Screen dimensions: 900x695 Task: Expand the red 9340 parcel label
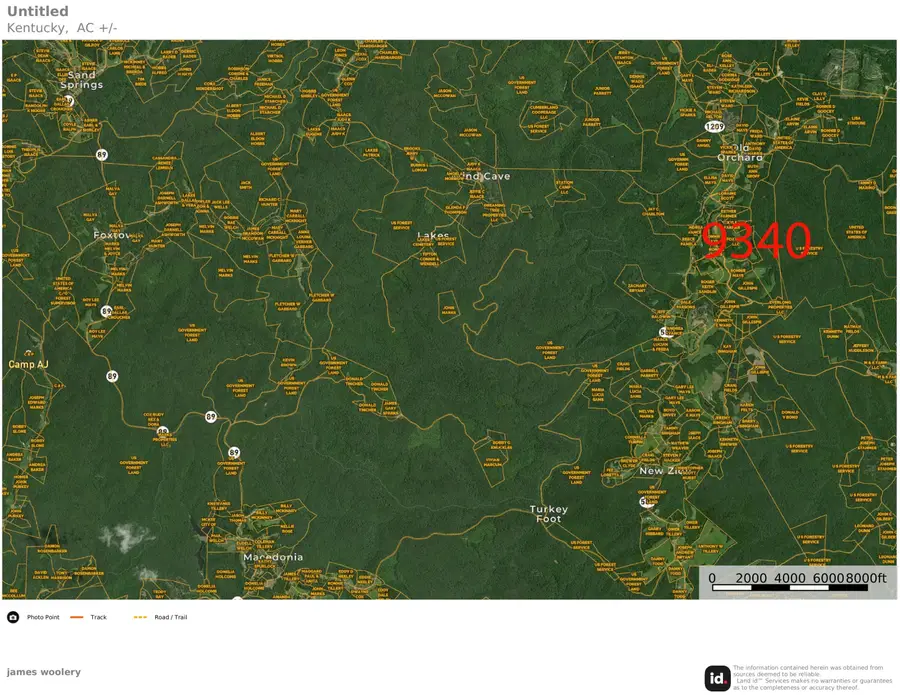tap(757, 241)
